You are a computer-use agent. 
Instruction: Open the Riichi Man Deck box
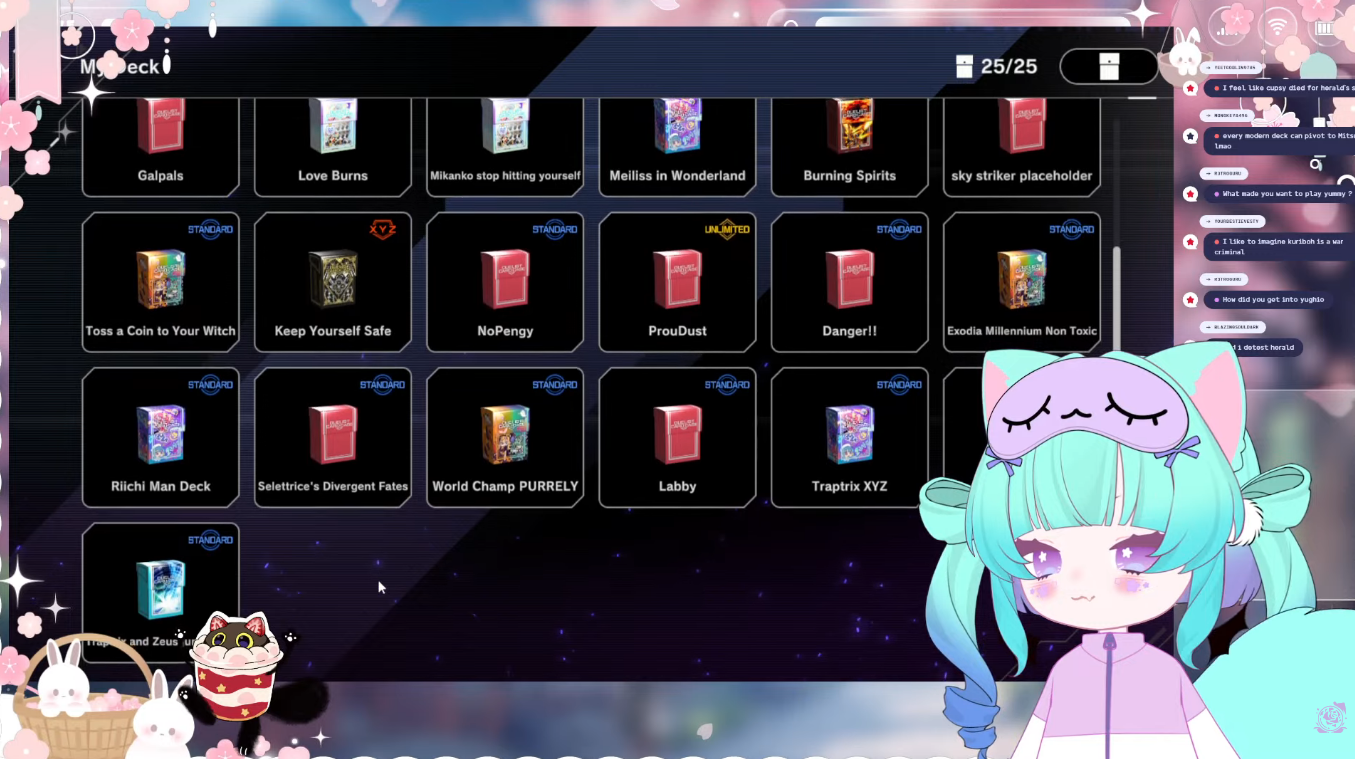click(x=161, y=437)
